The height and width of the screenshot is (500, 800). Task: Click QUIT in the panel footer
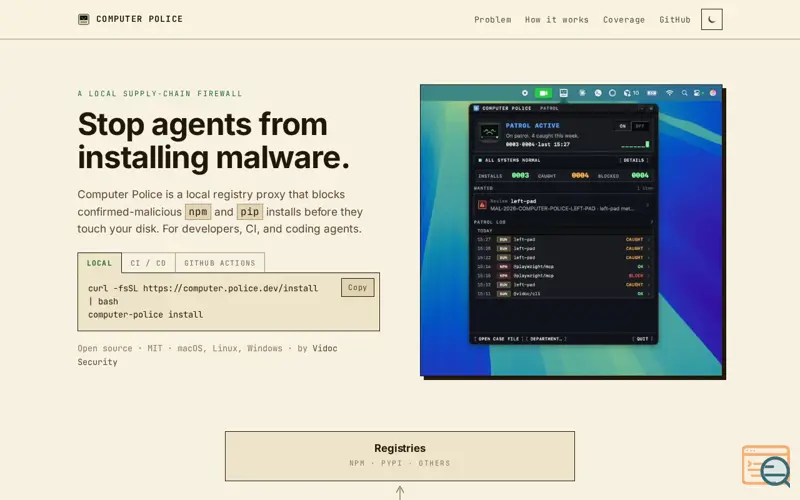[642, 339]
